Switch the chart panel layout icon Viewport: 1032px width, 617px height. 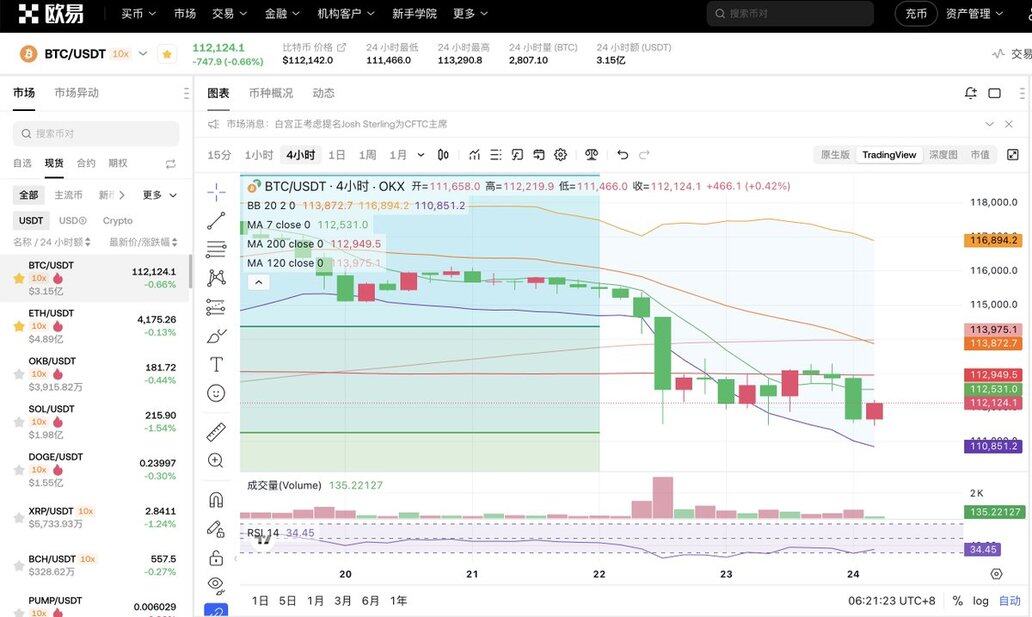[x=994, y=93]
